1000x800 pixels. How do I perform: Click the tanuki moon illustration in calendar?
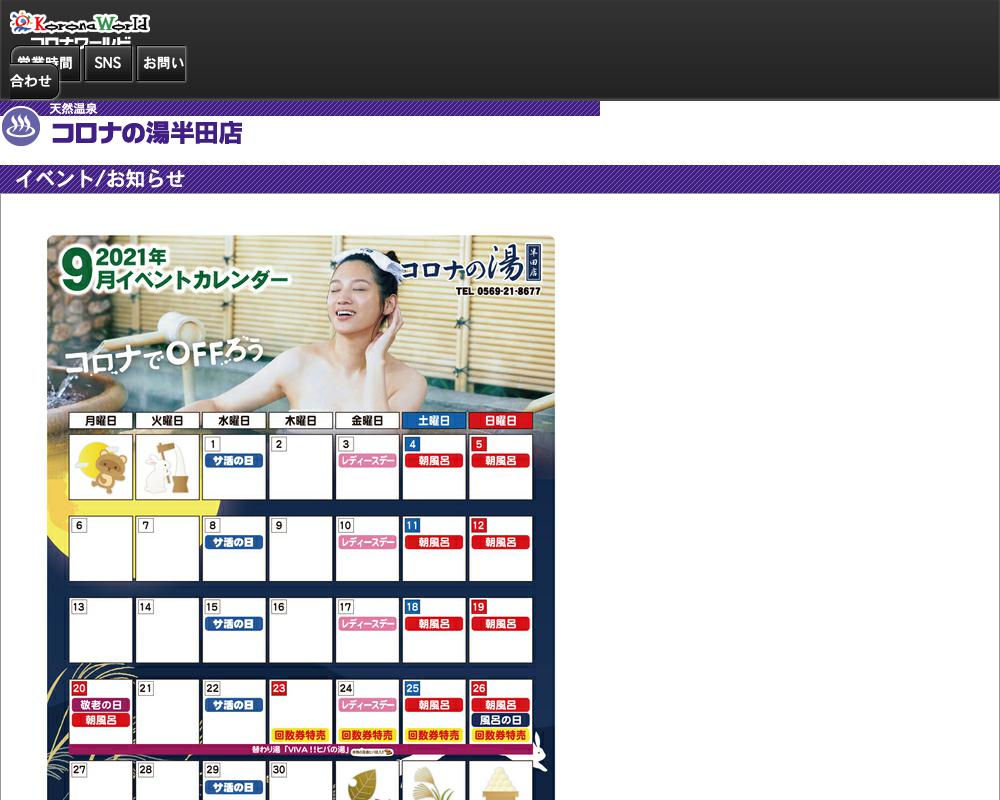100,466
